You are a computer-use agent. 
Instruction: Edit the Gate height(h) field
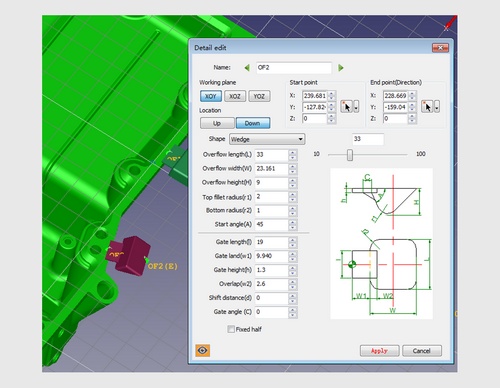[271, 270]
